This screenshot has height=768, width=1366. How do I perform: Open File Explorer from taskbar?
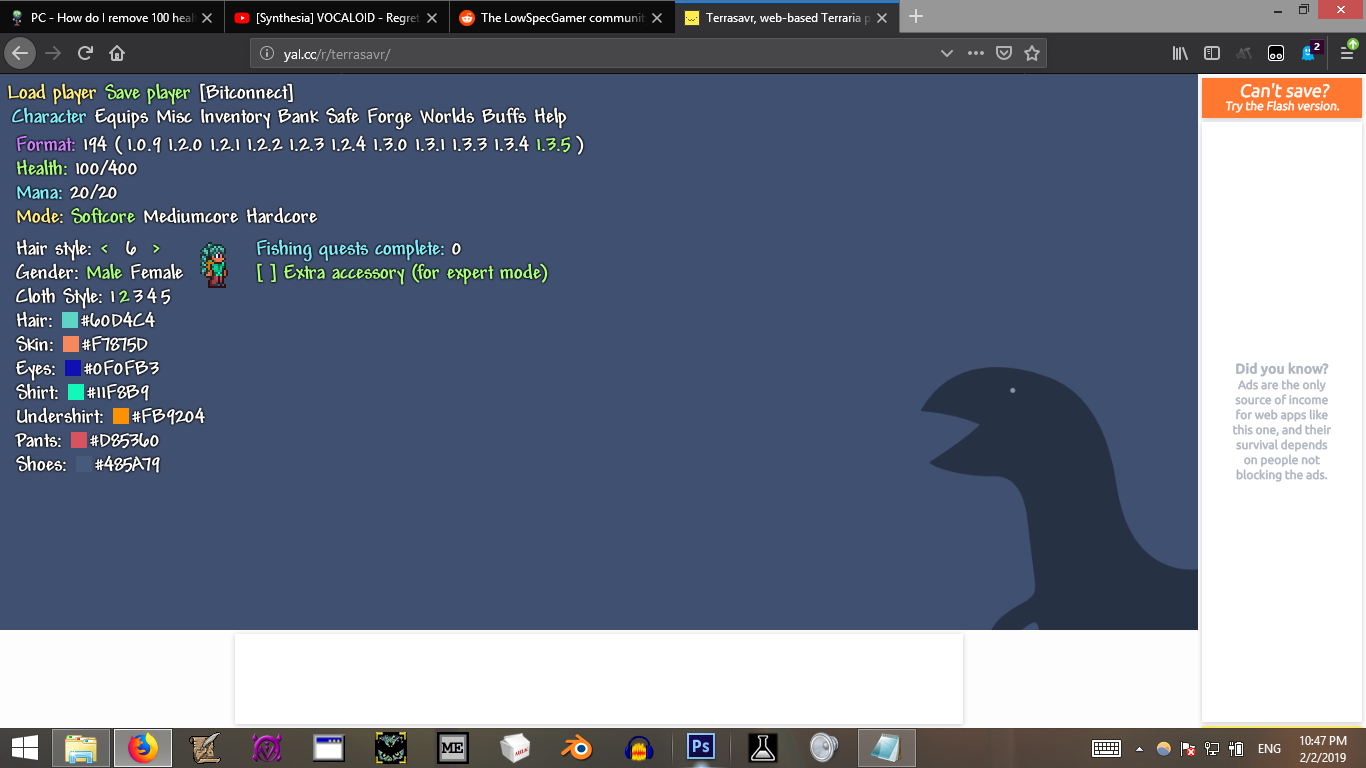pyautogui.click(x=82, y=747)
